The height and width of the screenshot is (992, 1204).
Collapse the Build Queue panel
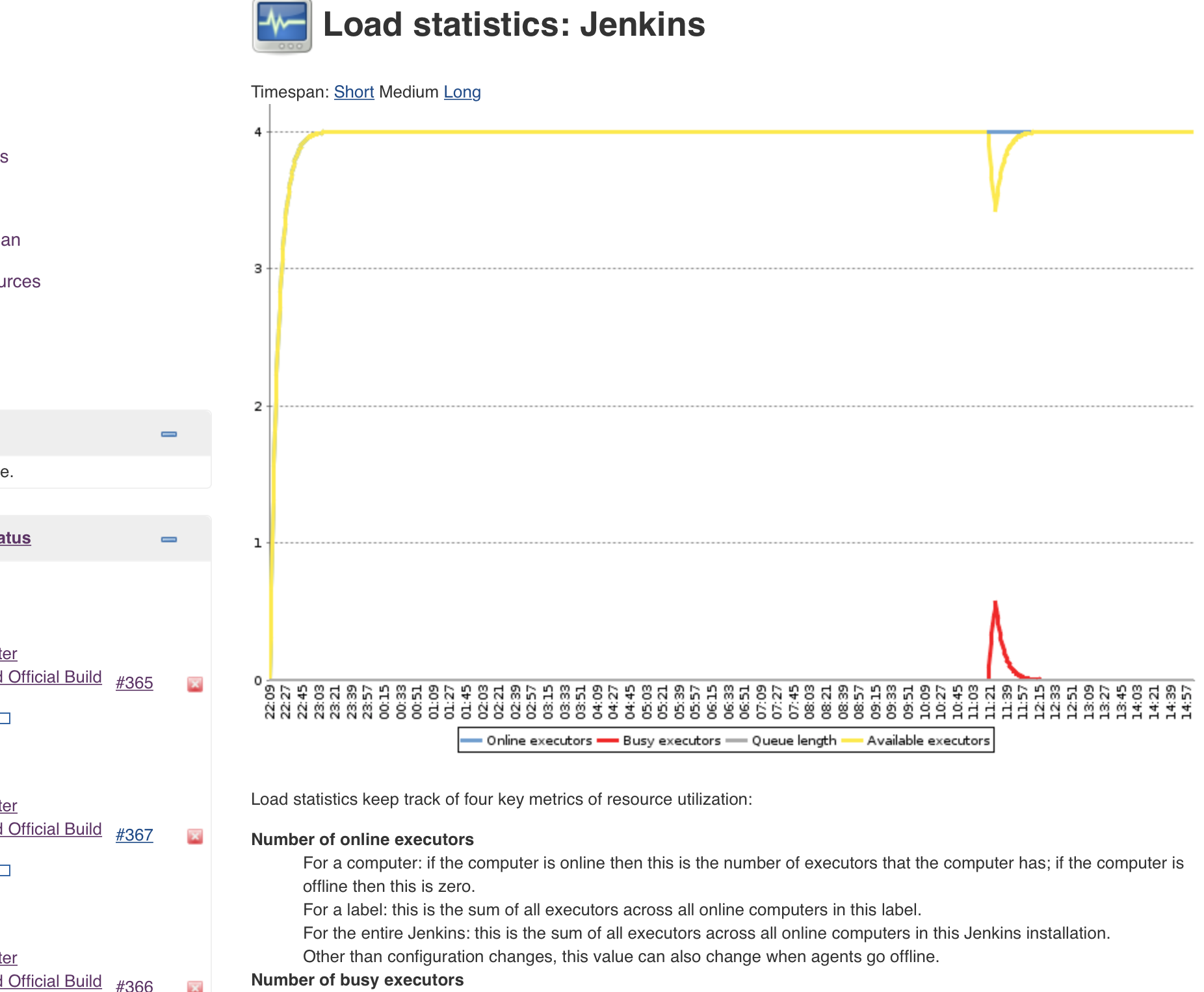[169, 434]
